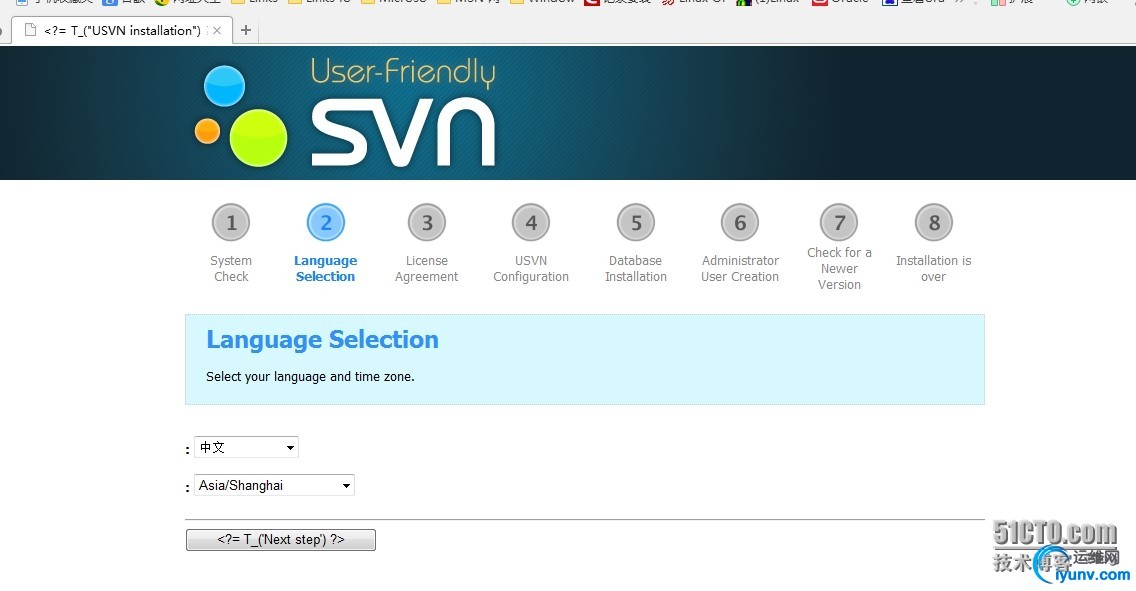Click 'Select your language and time zone.' text
1136x591 pixels.
(310, 377)
